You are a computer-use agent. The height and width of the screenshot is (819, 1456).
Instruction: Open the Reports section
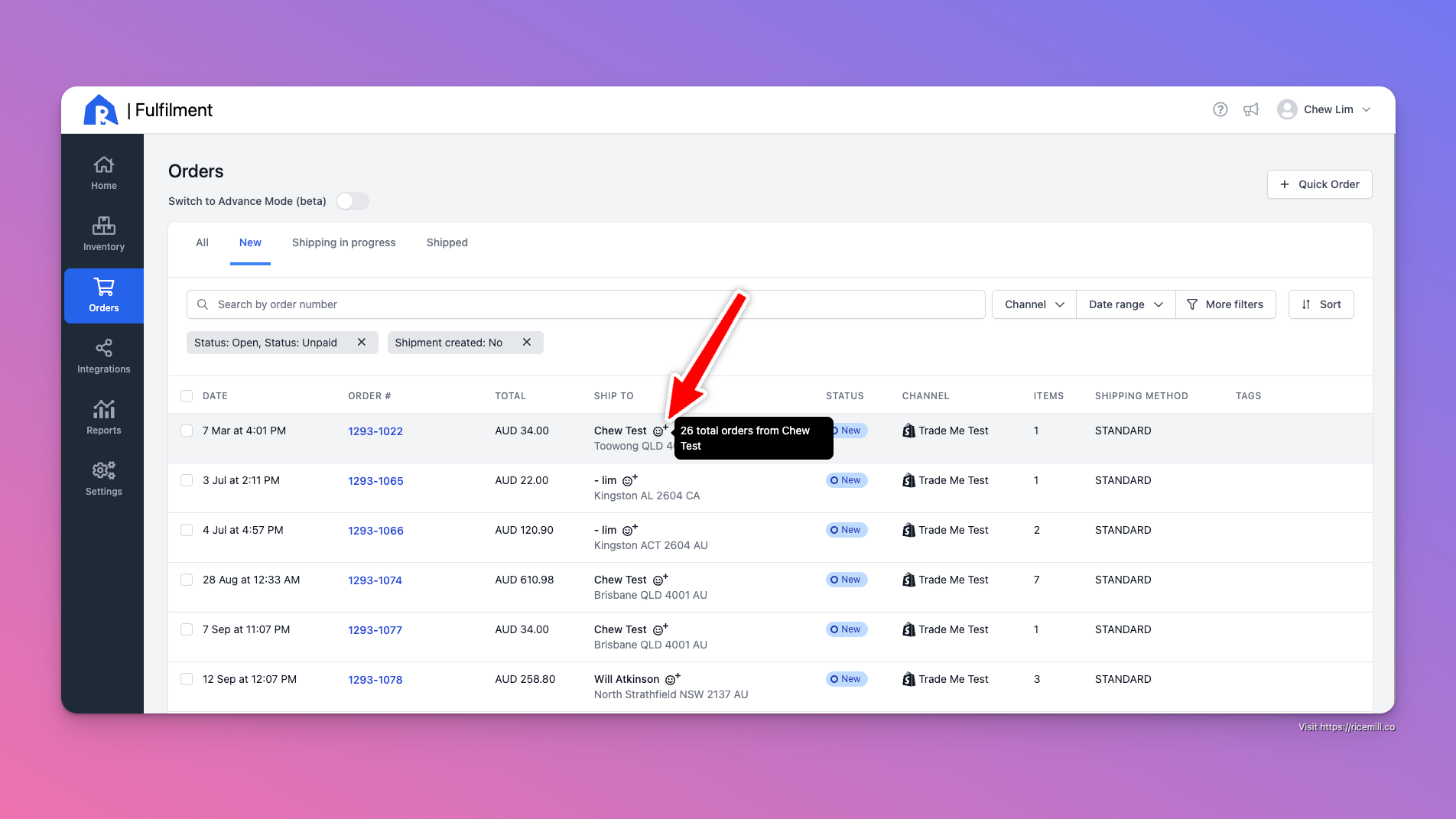pyautogui.click(x=104, y=418)
